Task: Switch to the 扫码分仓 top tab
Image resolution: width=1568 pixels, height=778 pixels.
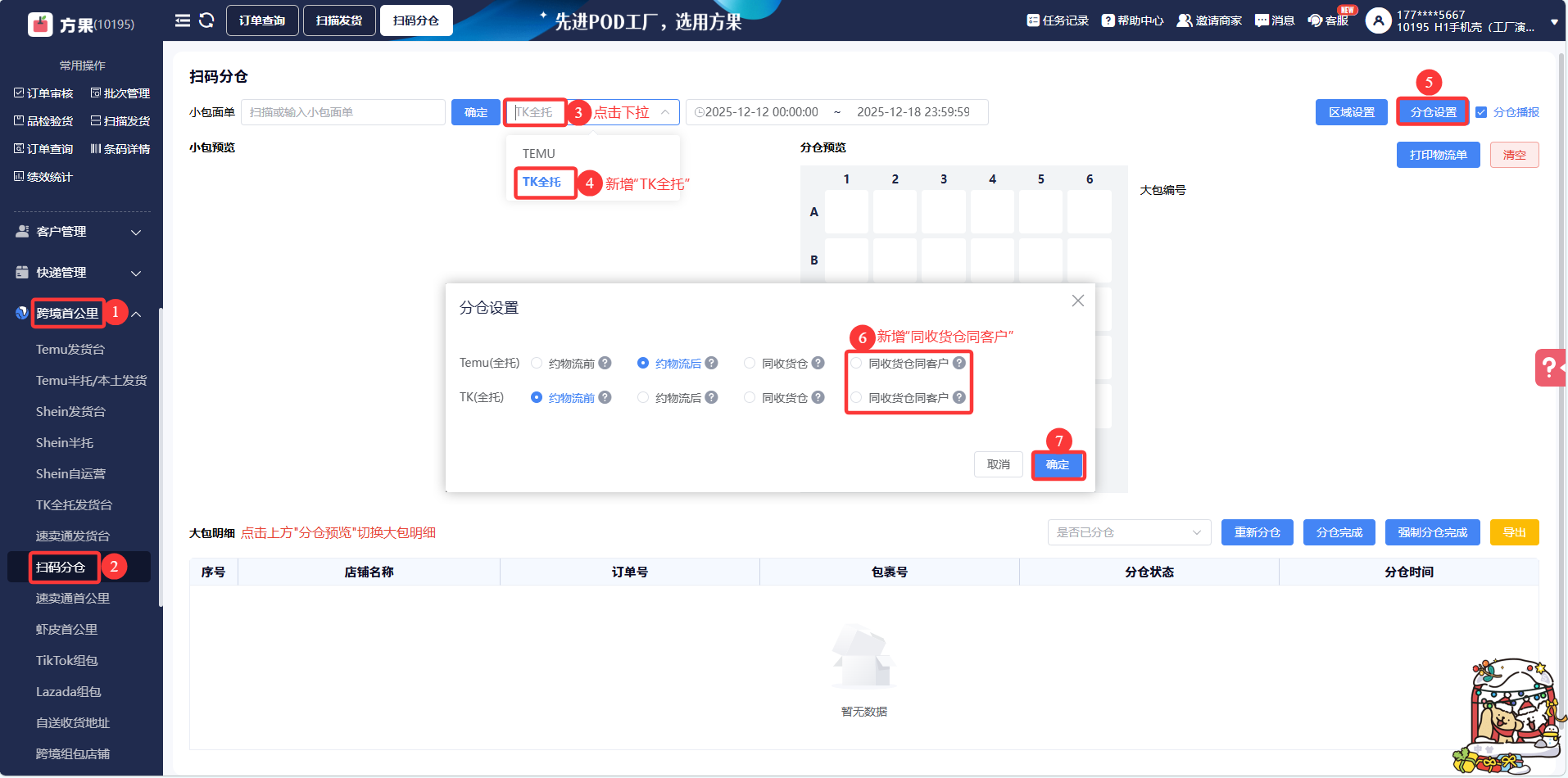Action: point(416,20)
